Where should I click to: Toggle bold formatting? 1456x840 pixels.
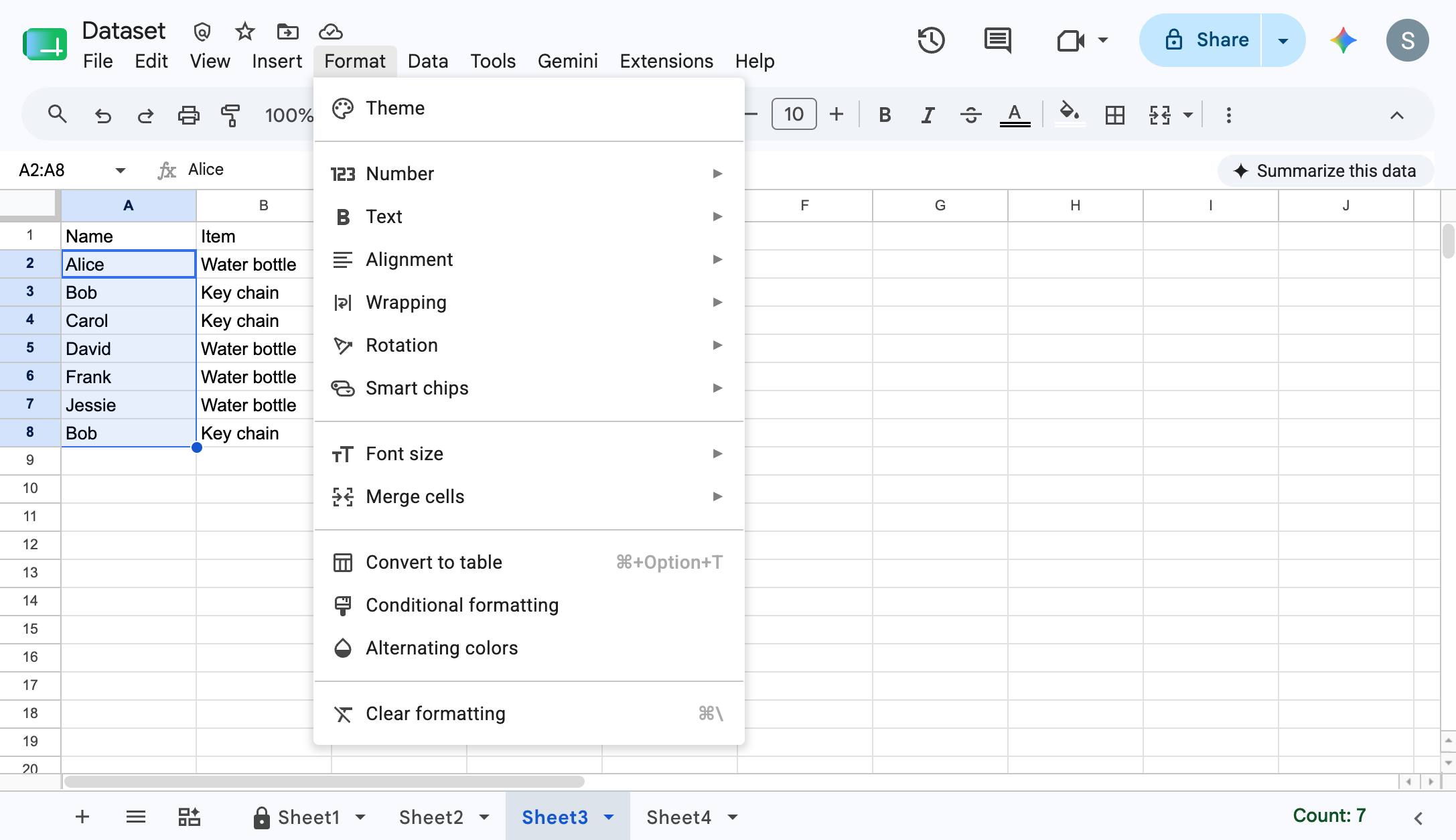885,115
